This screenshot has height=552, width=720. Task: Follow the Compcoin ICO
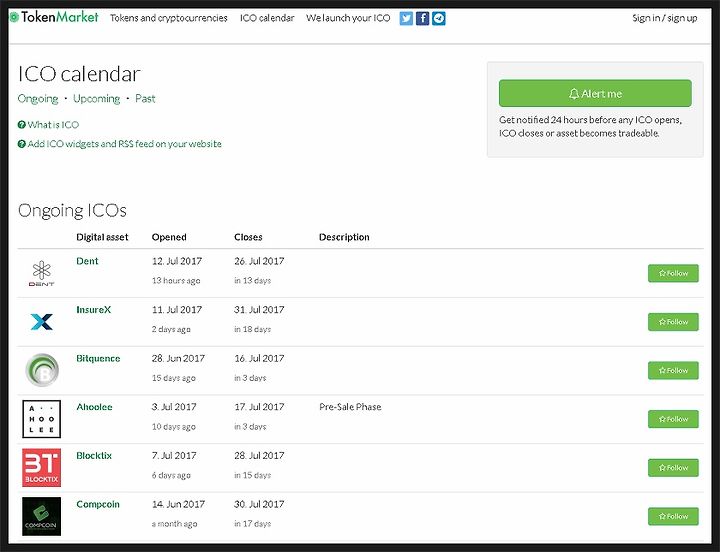coord(673,517)
